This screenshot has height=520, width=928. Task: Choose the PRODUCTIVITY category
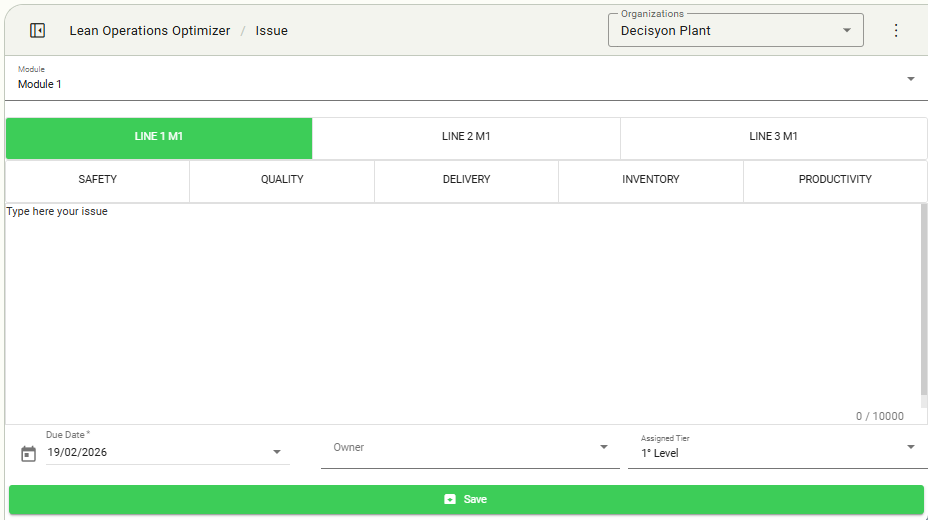click(835, 180)
